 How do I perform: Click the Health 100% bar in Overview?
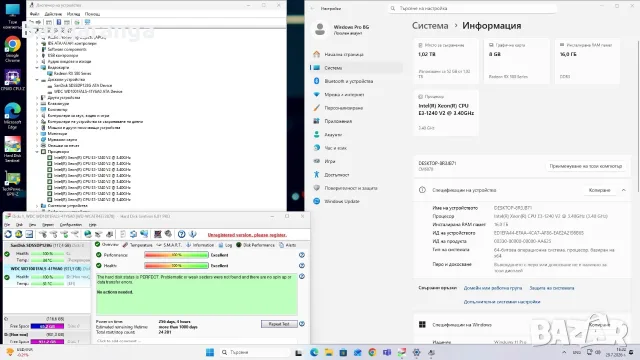tap(176, 265)
